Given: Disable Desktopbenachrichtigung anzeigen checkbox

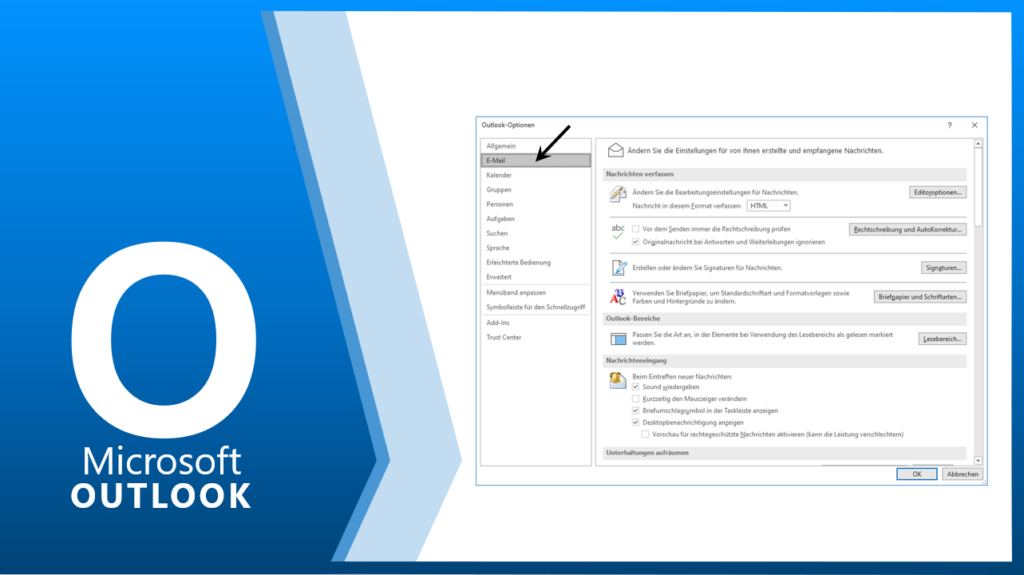Looking at the screenshot, I should [x=635, y=422].
